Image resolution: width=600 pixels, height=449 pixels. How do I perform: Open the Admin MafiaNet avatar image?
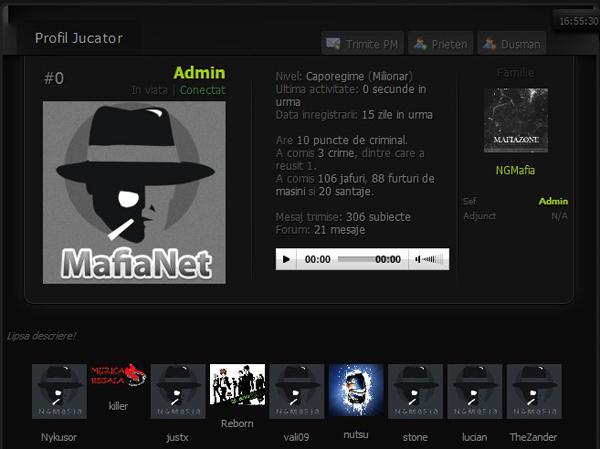coord(134,192)
